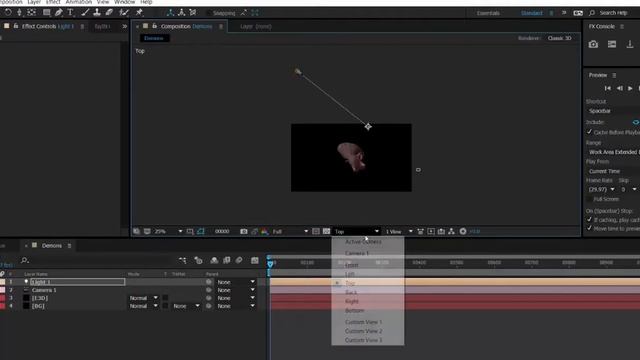This screenshot has width=640, height=360.
Task: Toggle lock on Effect Controls panel
Action: [16, 26]
